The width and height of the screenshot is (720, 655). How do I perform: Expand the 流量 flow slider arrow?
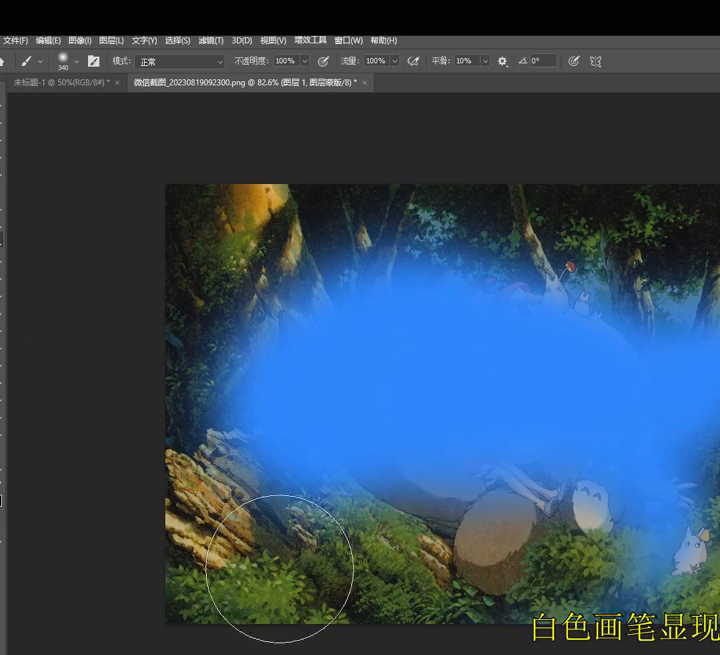point(394,61)
